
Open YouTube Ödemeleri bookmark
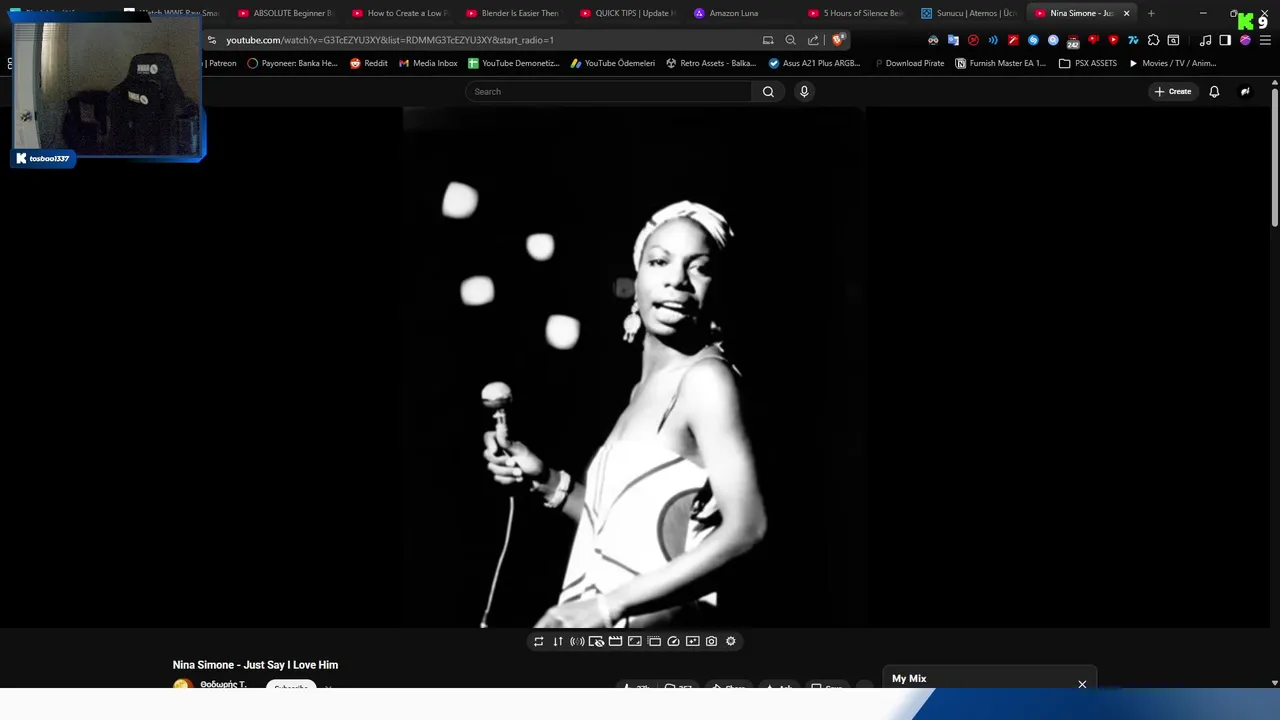point(612,63)
